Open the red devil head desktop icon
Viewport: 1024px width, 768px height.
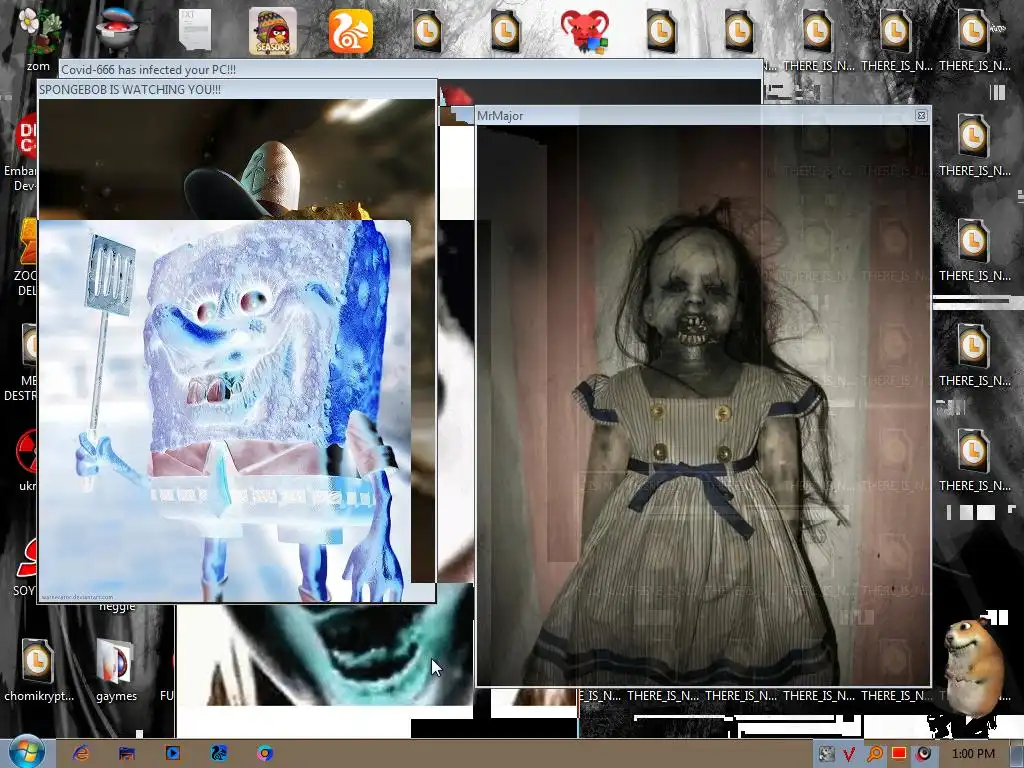(584, 31)
